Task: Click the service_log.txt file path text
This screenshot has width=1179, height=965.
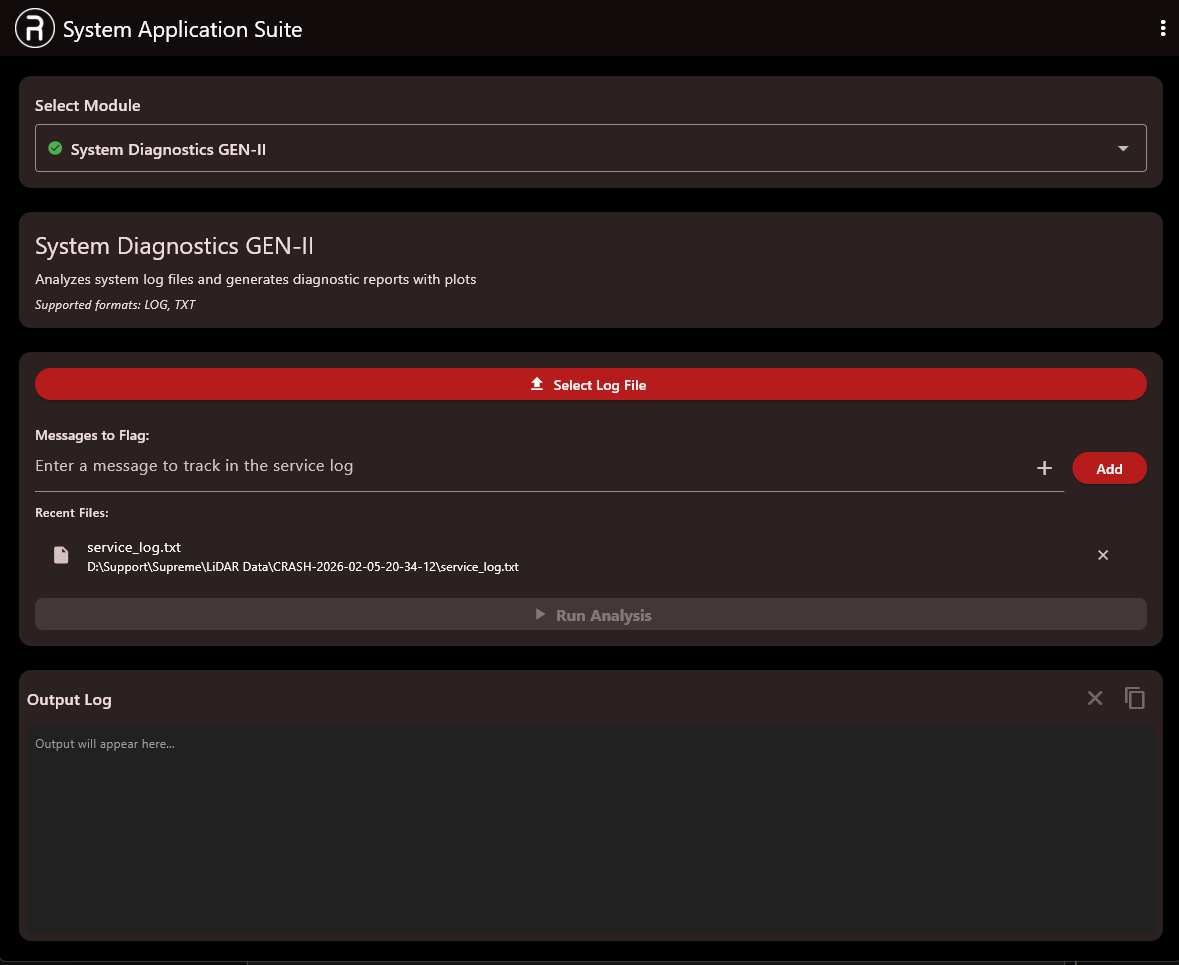Action: [x=303, y=567]
